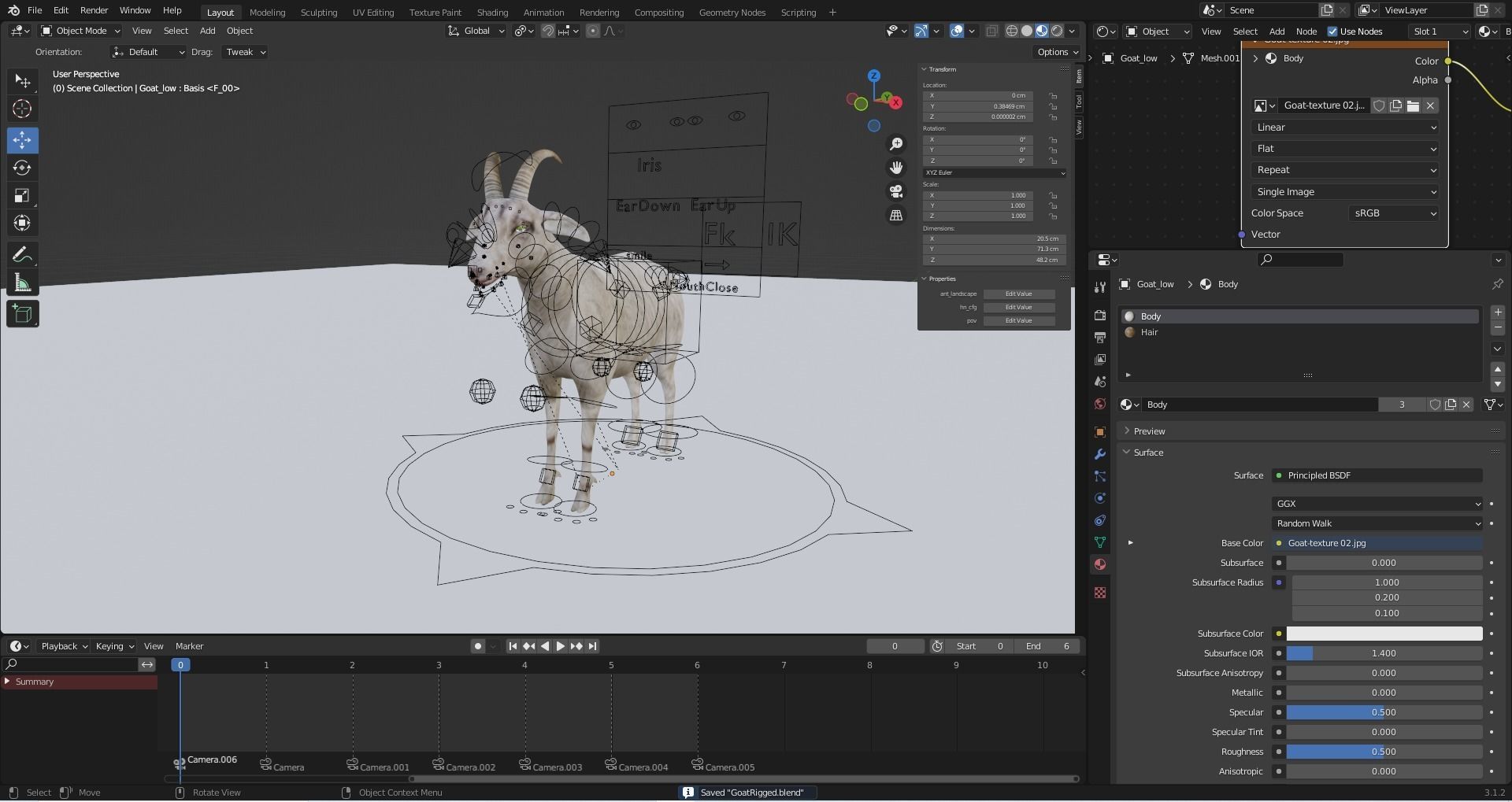The image size is (1512, 802).
Task: Switch to UV Editing workspace tab
Action: (373, 12)
